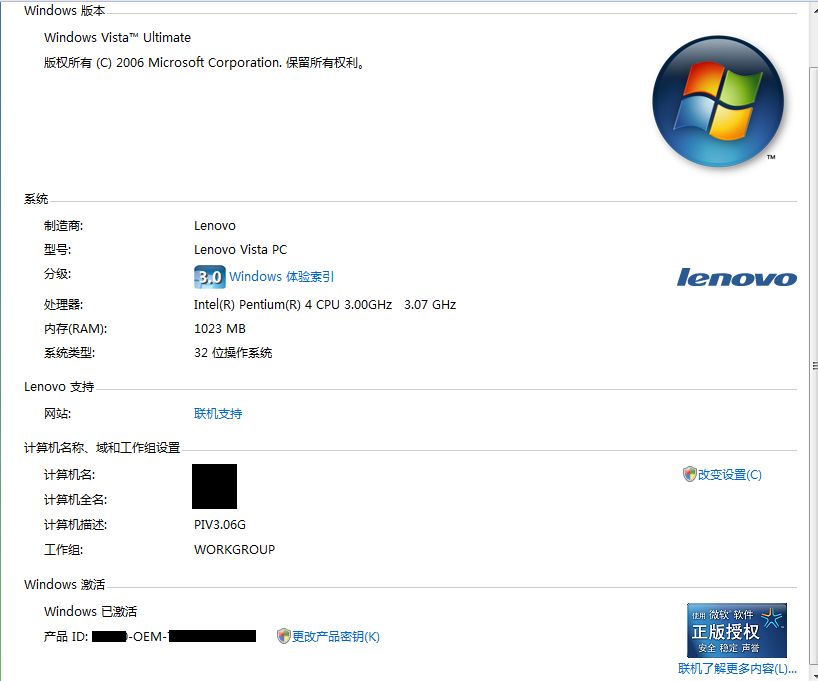Click the 处理器 label
This screenshot has height=681, width=818.
click(64, 305)
